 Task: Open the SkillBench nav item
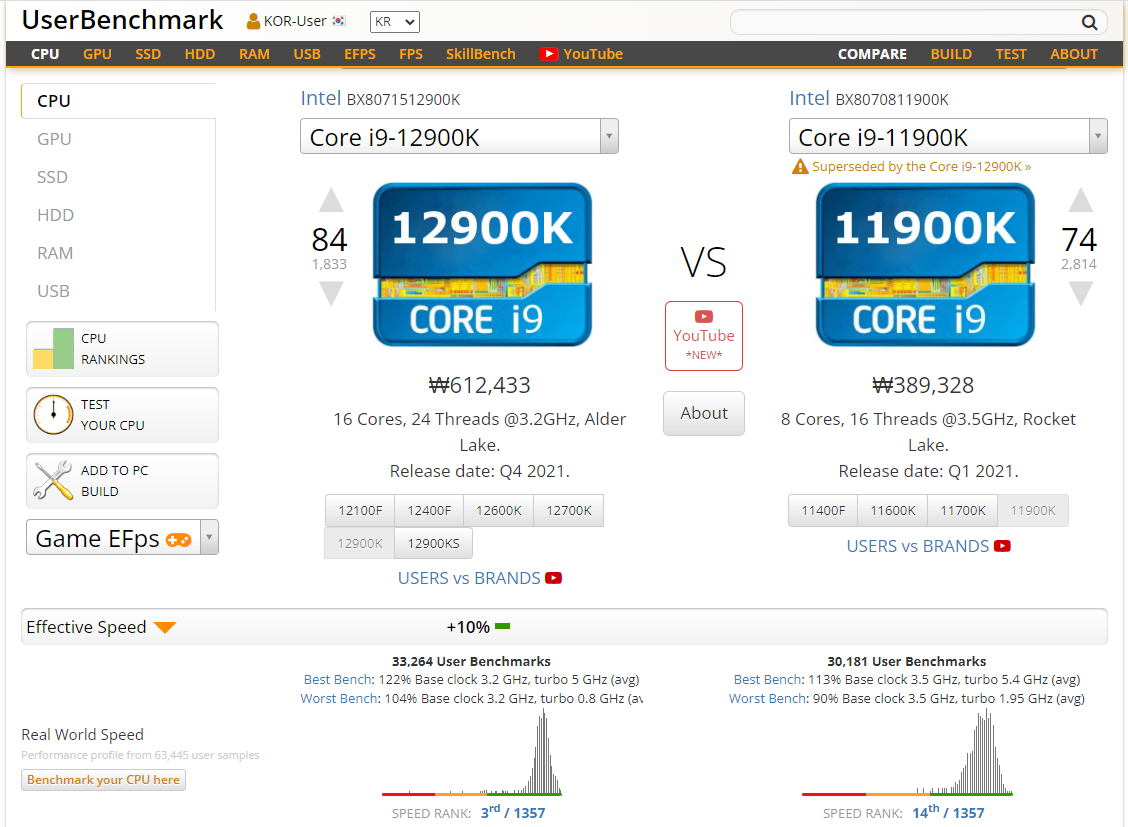coord(481,54)
